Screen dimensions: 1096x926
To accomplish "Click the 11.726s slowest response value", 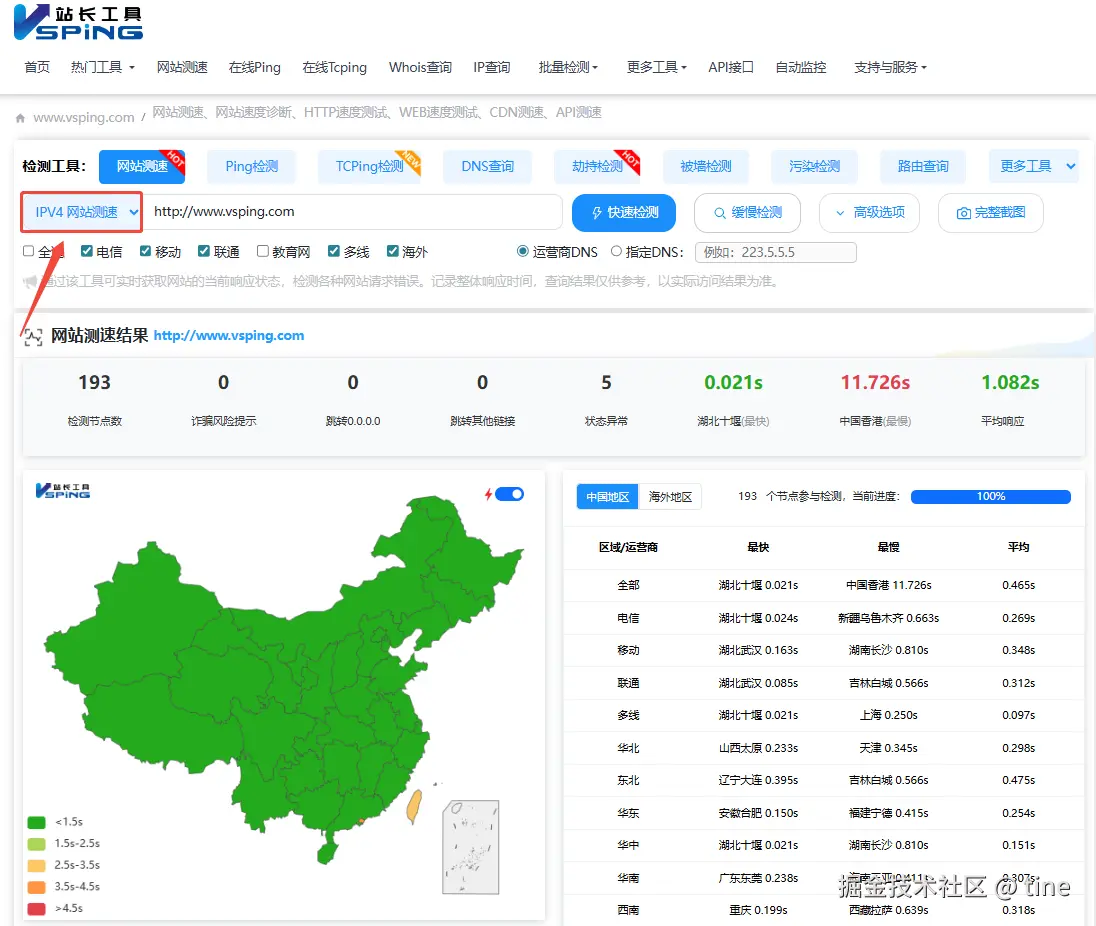I will pos(875,382).
